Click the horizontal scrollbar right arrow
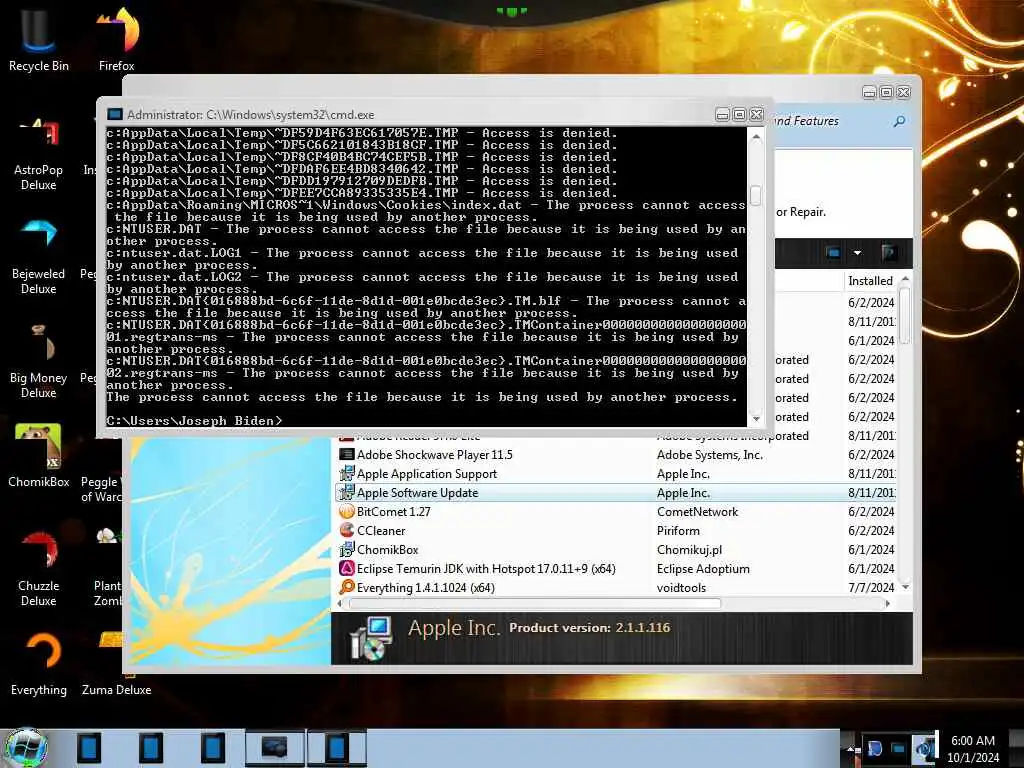1024x768 pixels. coord(888,603)
